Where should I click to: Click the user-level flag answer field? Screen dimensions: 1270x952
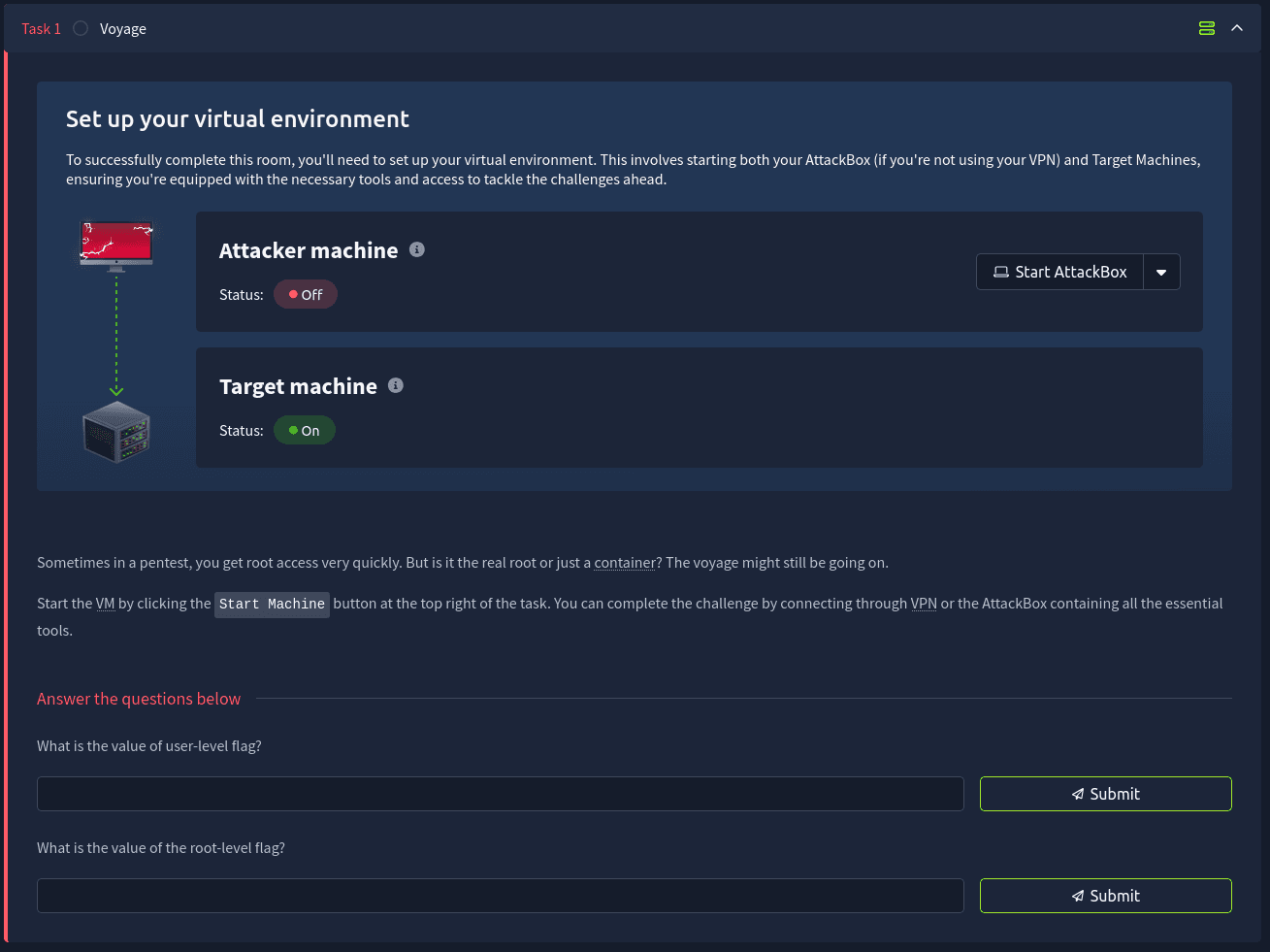[500, 794]
